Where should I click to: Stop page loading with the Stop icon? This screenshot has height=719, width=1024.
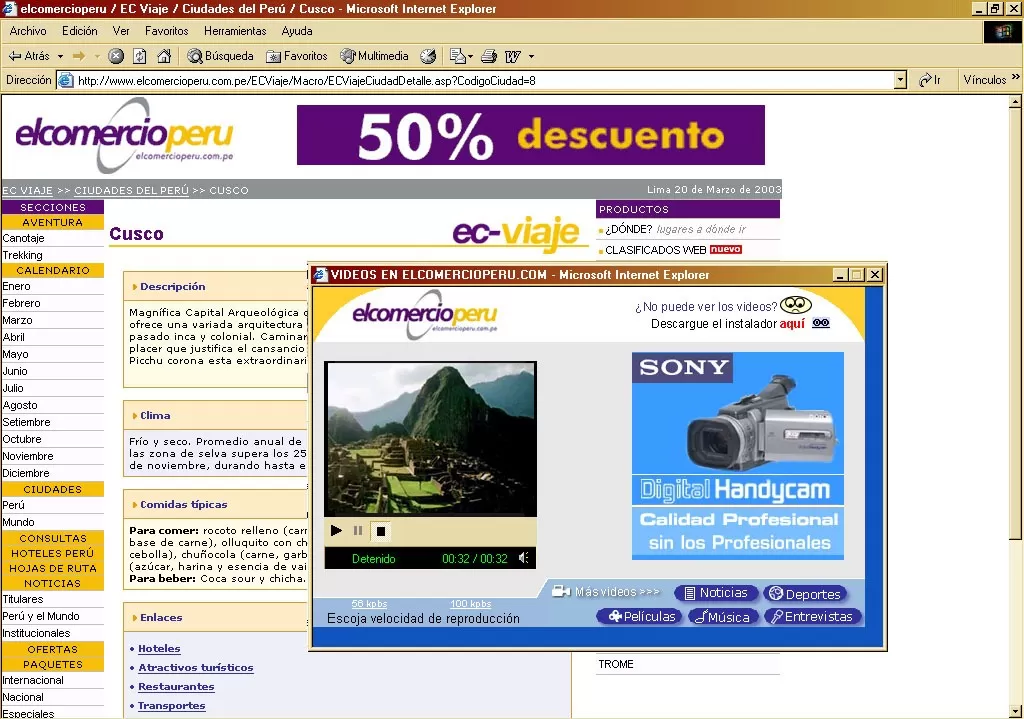[x=116, y=56]
